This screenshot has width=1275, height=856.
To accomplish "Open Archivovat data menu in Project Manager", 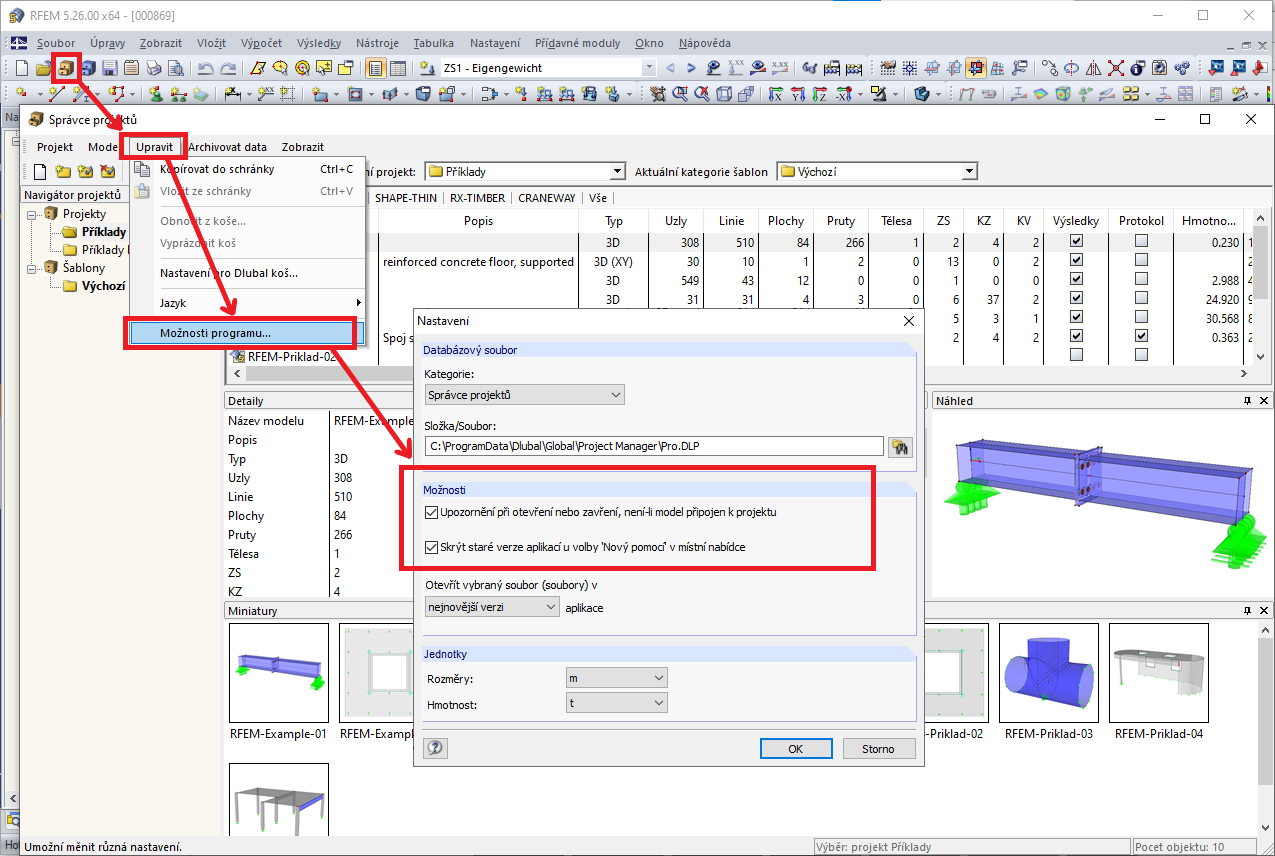I will tap(228, 147).
